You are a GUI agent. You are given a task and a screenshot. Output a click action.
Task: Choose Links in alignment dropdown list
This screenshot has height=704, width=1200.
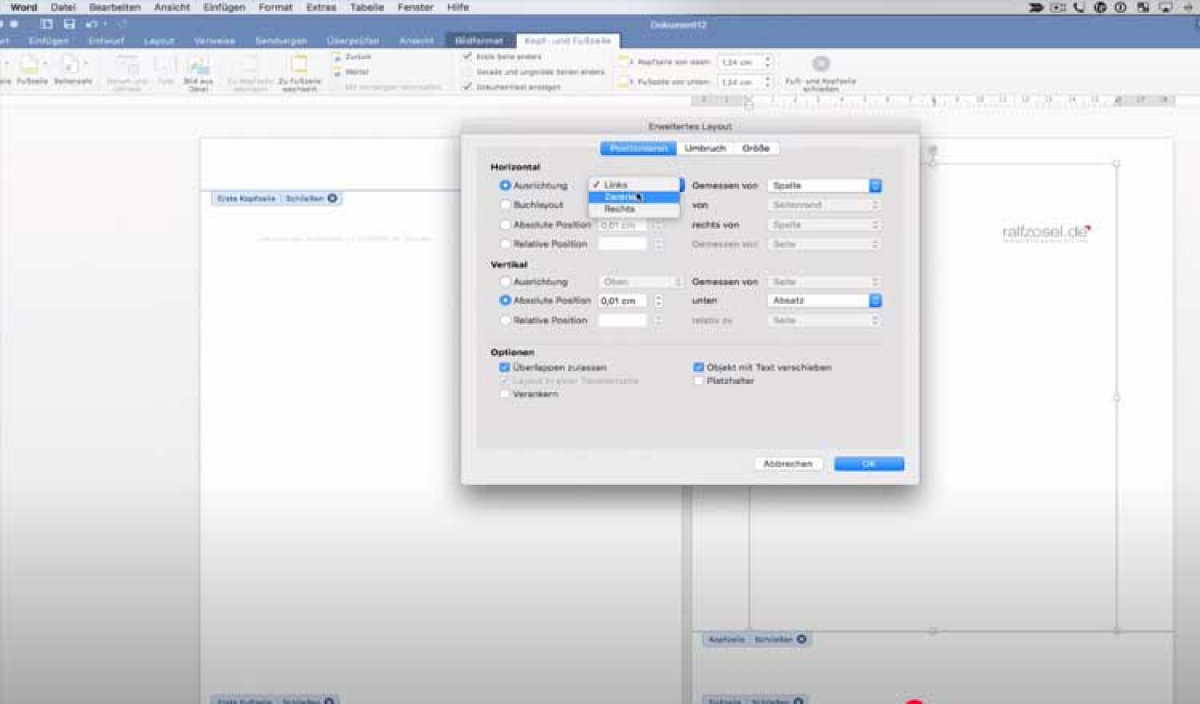pos(633,185)
